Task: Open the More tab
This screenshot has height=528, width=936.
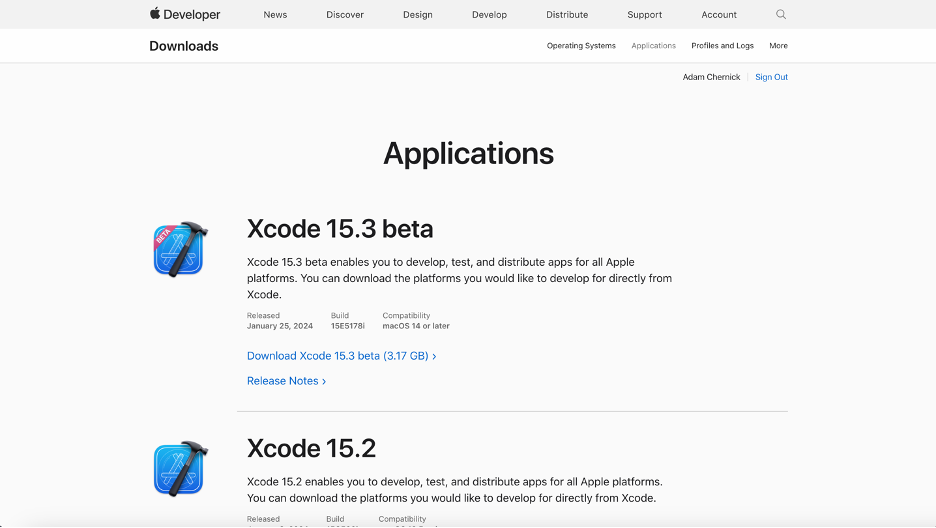Action: [x=778, y=46]
